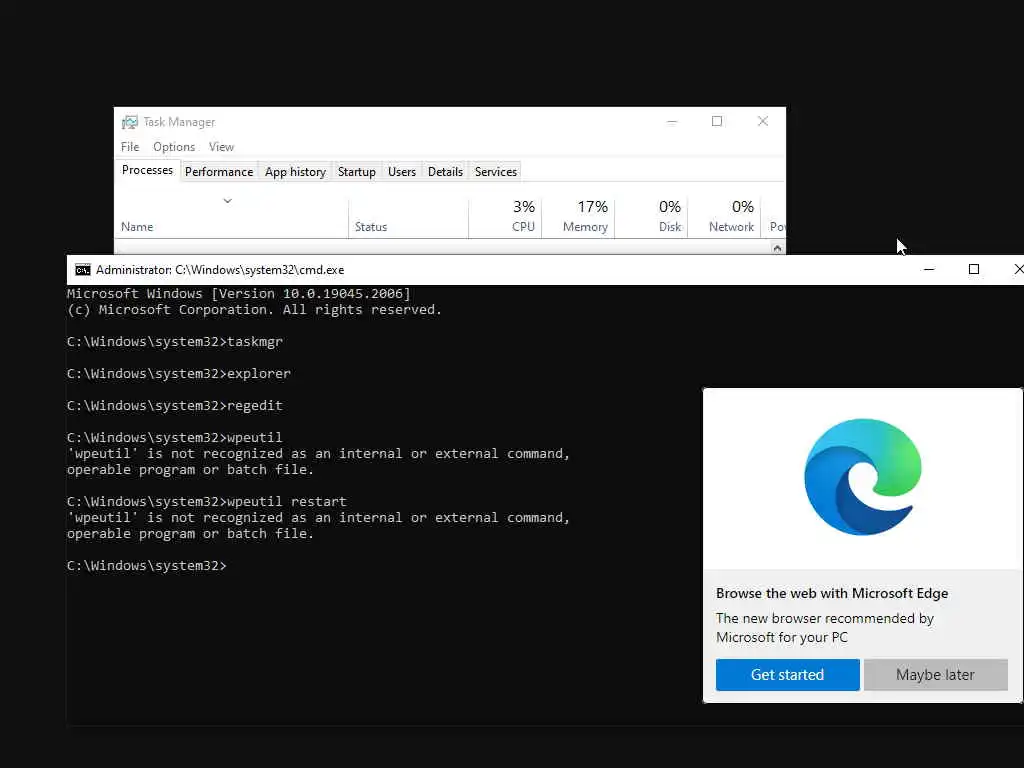Minimize the Task Manager window
The width and height of the screenshot is (1024, 768).
click(x=672, y=121)
